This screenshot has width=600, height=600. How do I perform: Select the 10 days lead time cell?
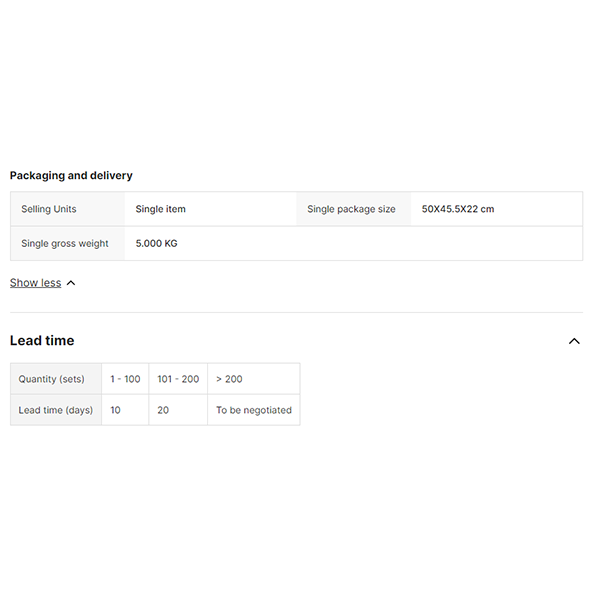pyautogui.click(x=116, y=410)
